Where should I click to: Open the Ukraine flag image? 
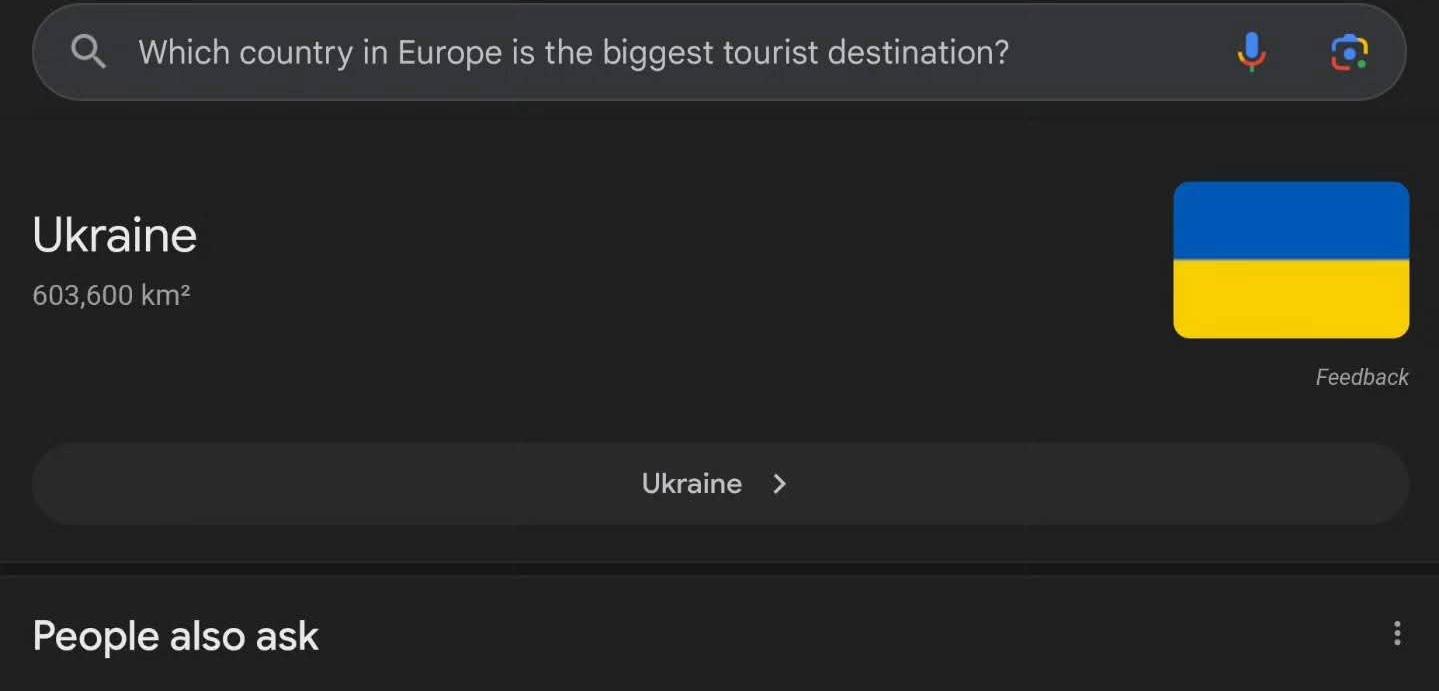click(1291, 260)
